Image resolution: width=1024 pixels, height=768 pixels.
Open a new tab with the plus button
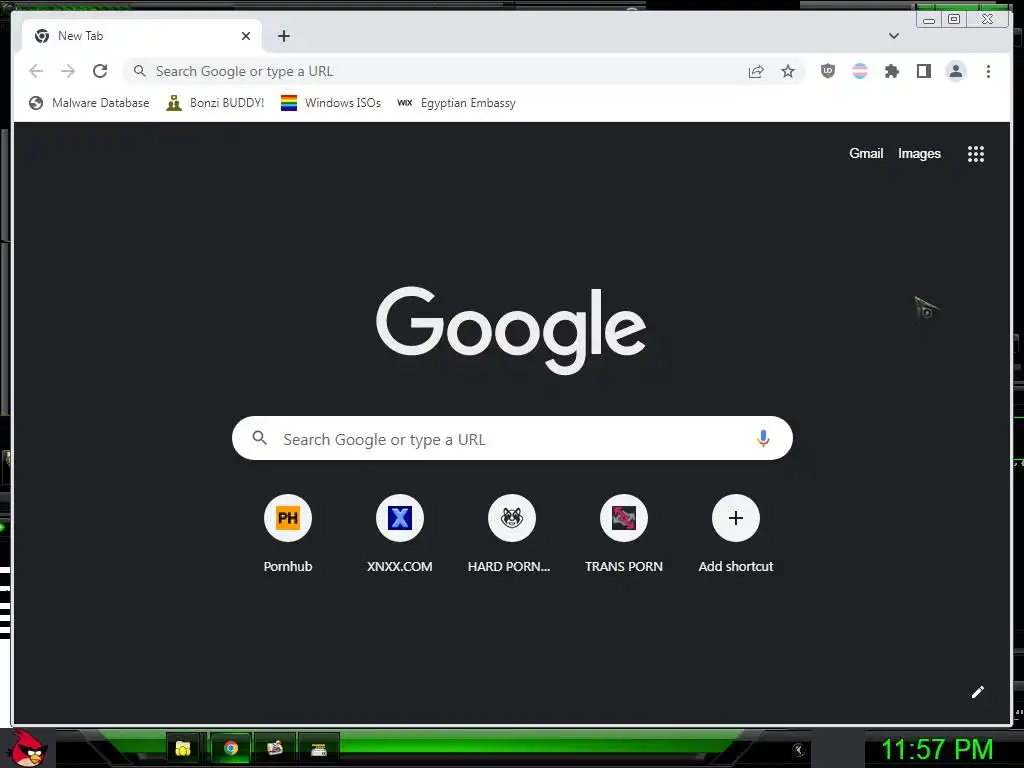tap(283, 36)
